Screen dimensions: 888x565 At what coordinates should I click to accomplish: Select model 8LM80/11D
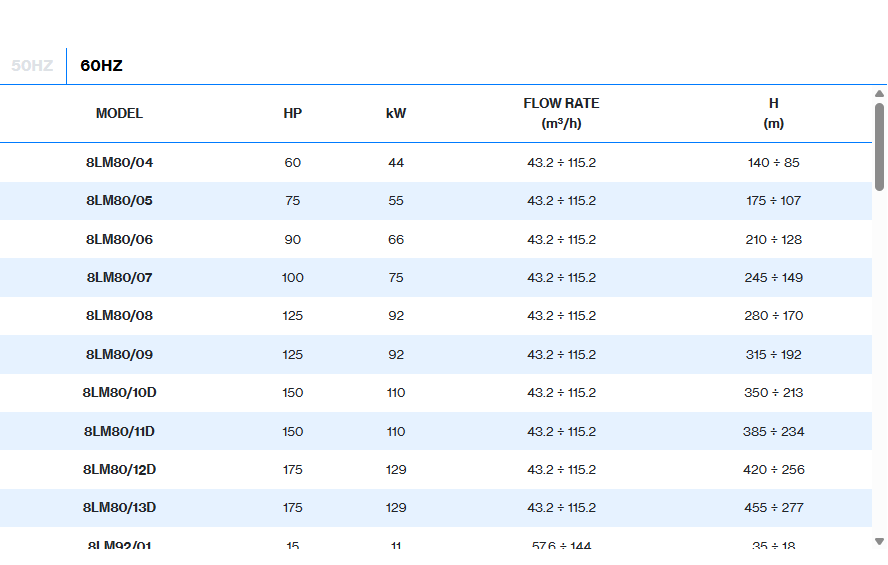[x=119, y=431]
